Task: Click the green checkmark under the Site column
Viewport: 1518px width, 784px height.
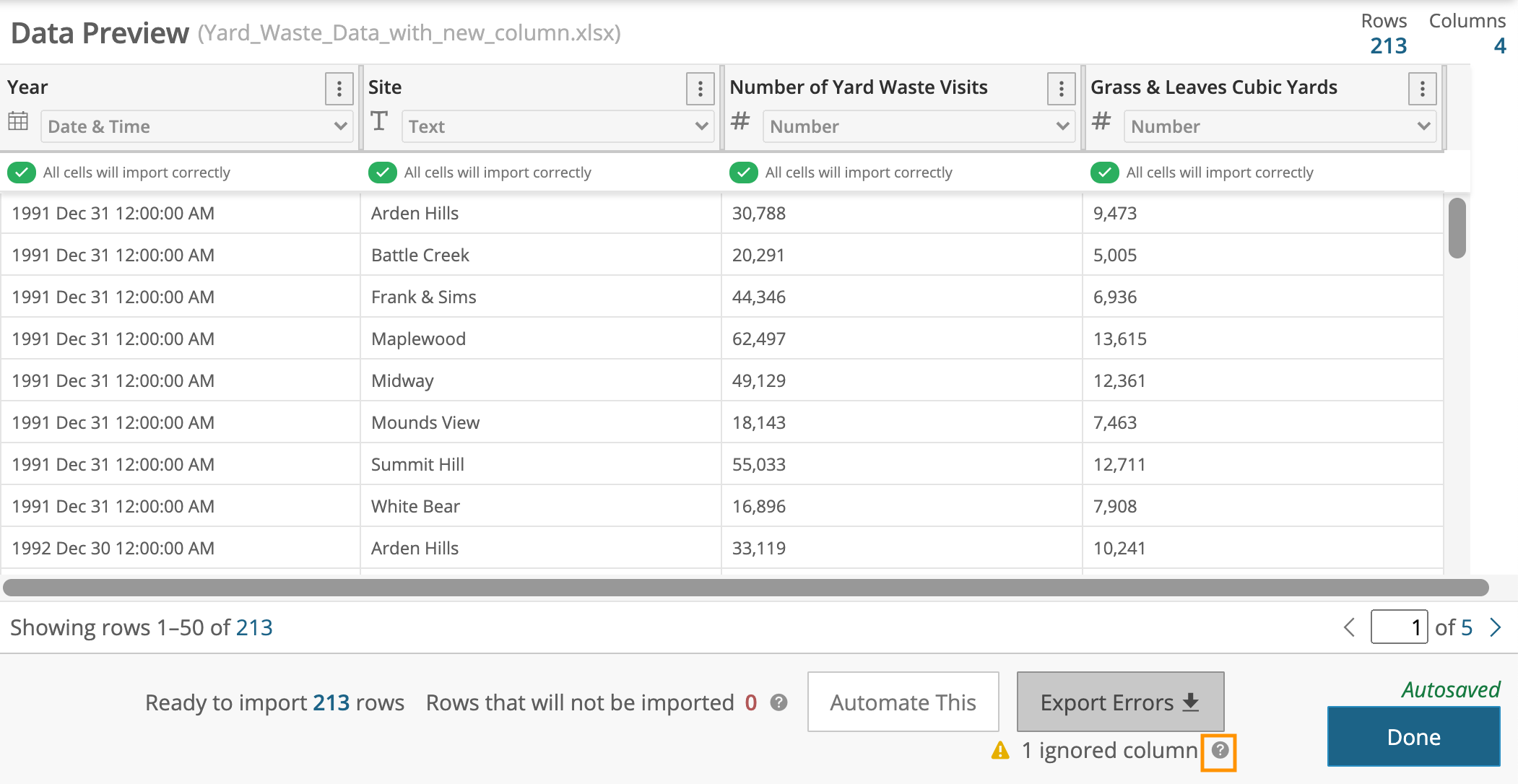Action: [x=382, y=172]
